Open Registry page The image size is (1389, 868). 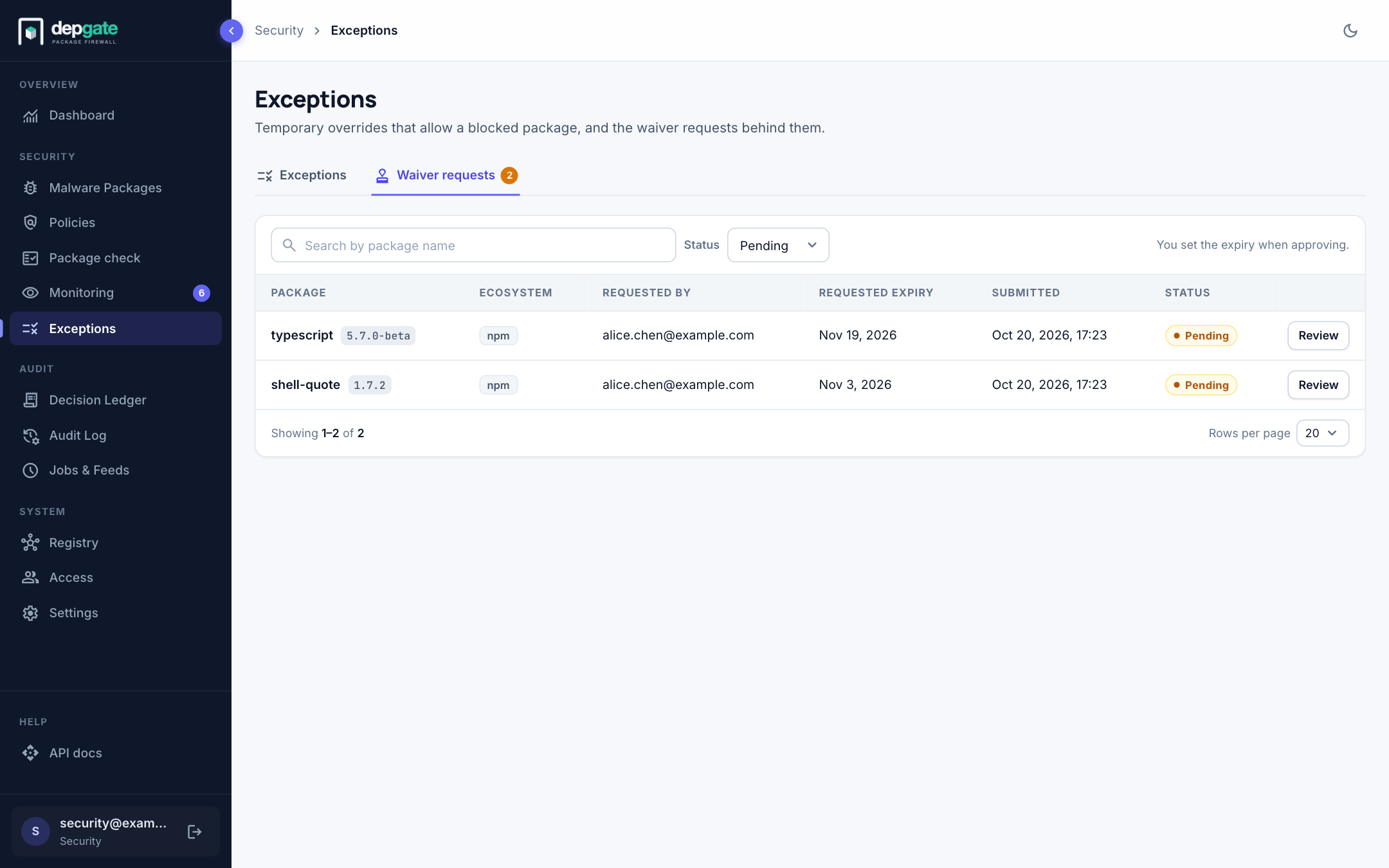[116, 543]
